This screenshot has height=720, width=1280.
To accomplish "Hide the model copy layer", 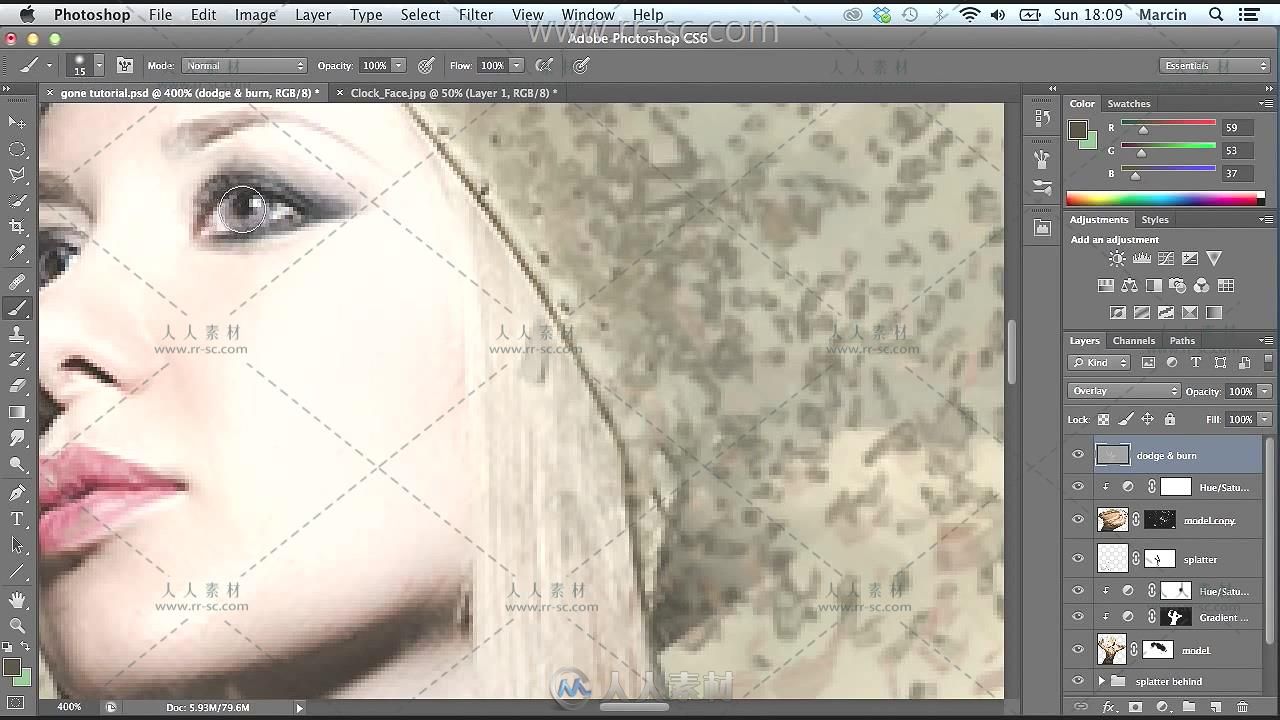I will [x=1078, y=520].
